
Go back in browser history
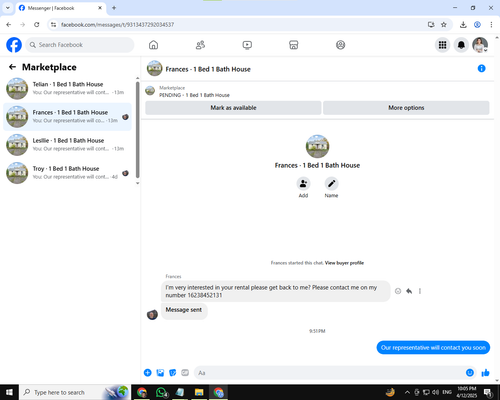pos(9,25)
